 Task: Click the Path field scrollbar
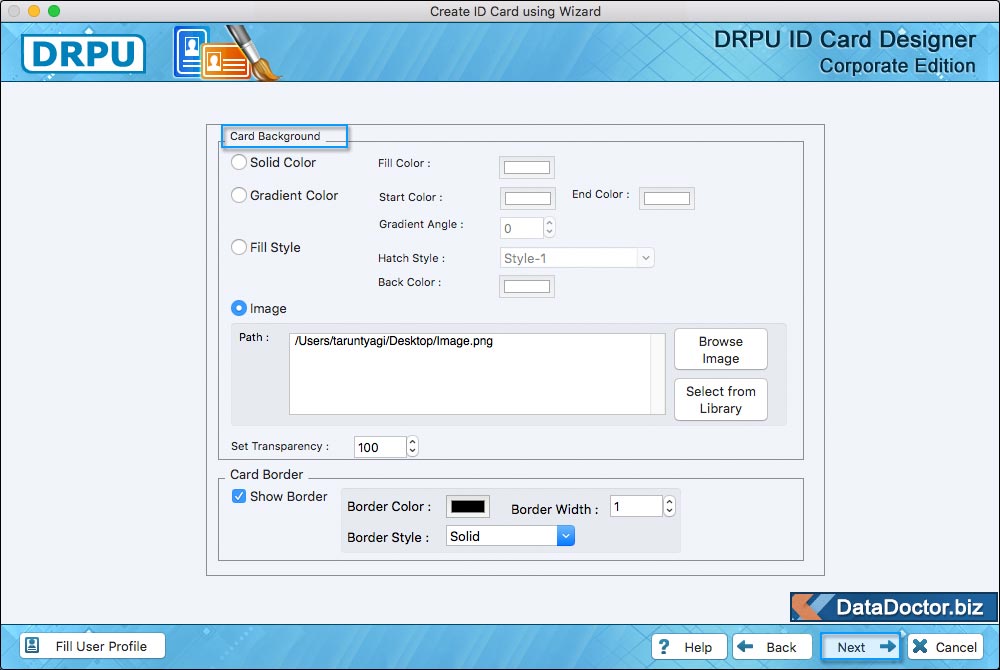(658, 374)
